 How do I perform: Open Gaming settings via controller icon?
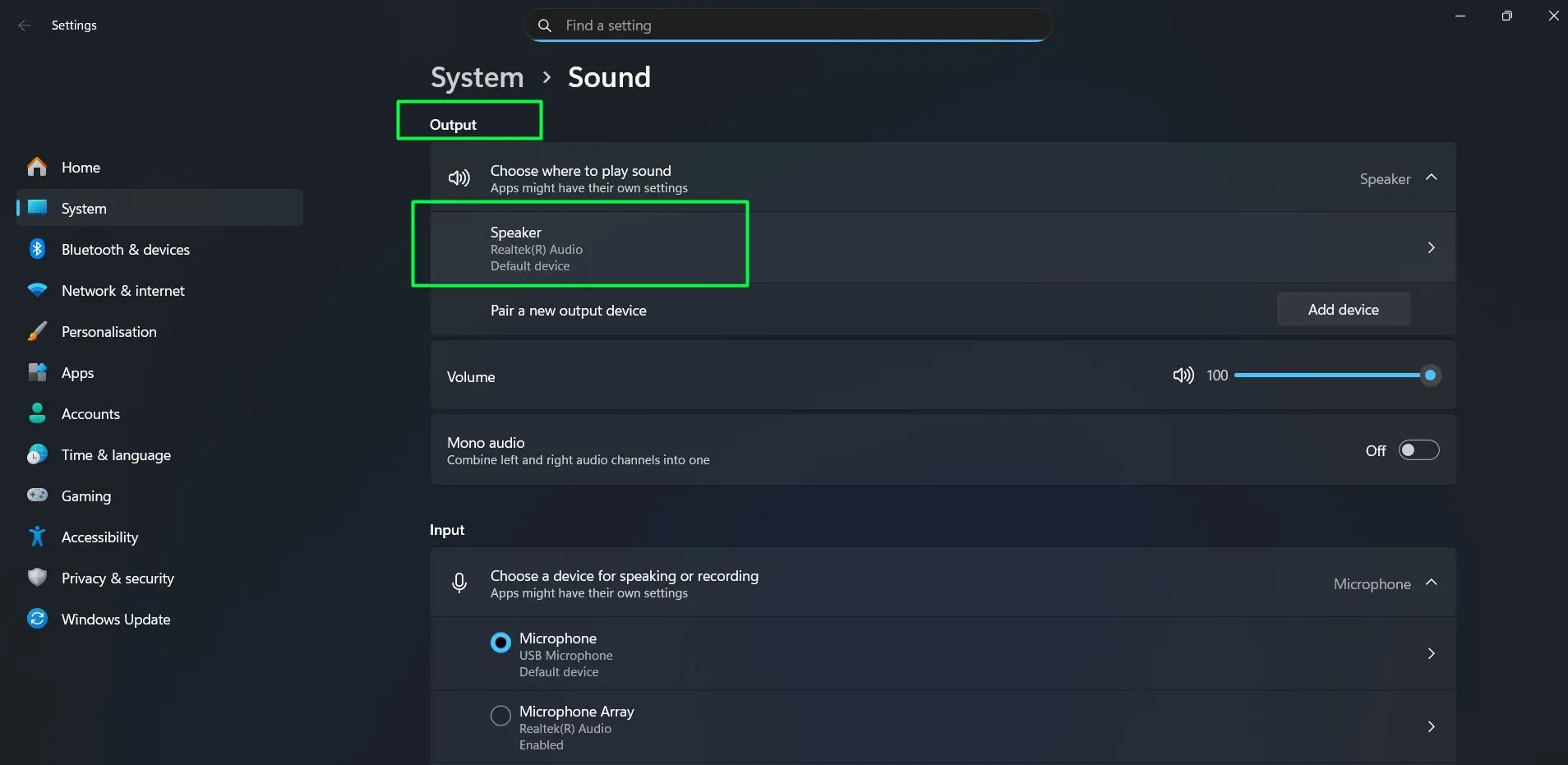click(x=37, y=495)
